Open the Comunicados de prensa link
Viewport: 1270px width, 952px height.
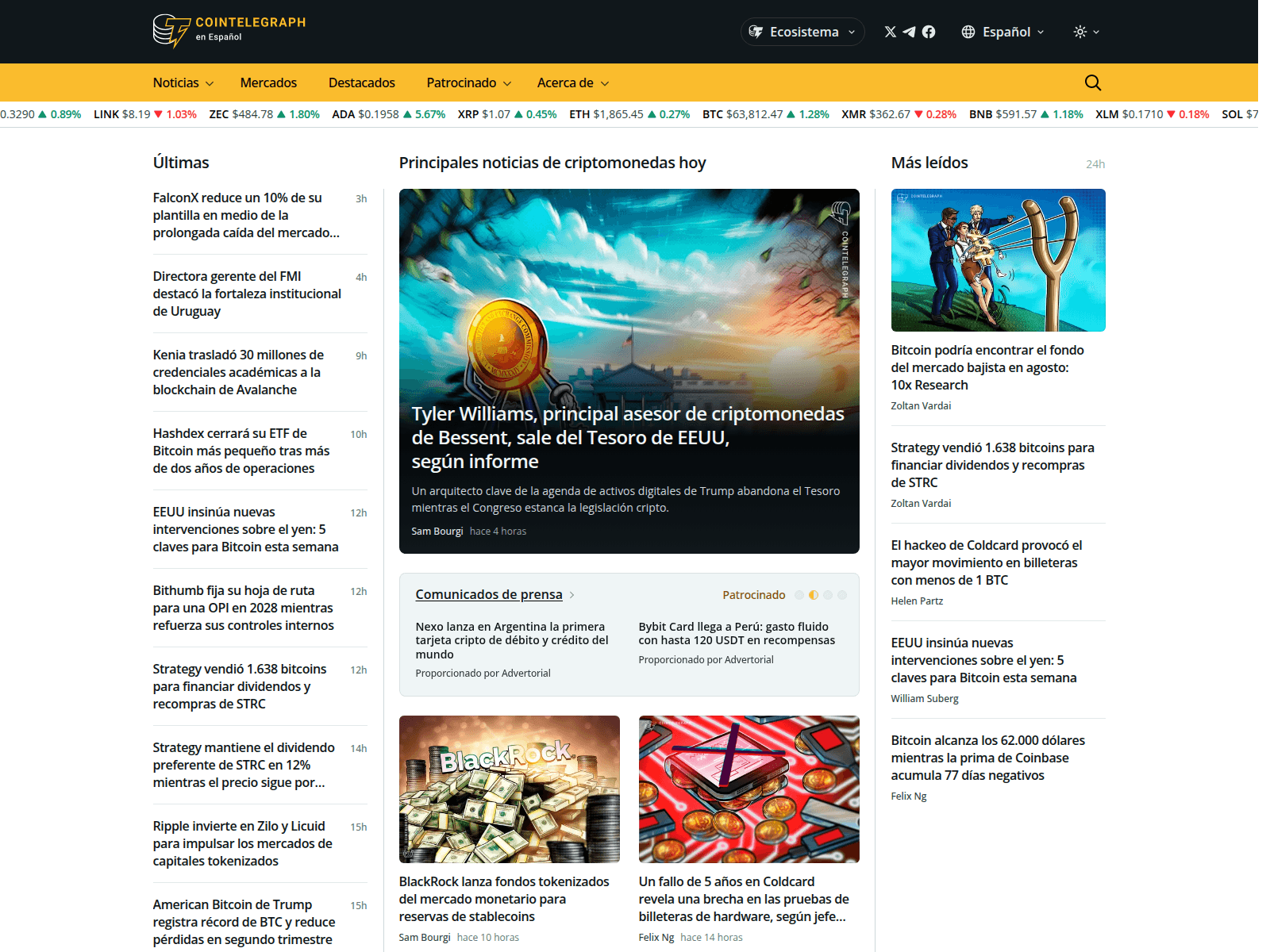pos(489,594)
